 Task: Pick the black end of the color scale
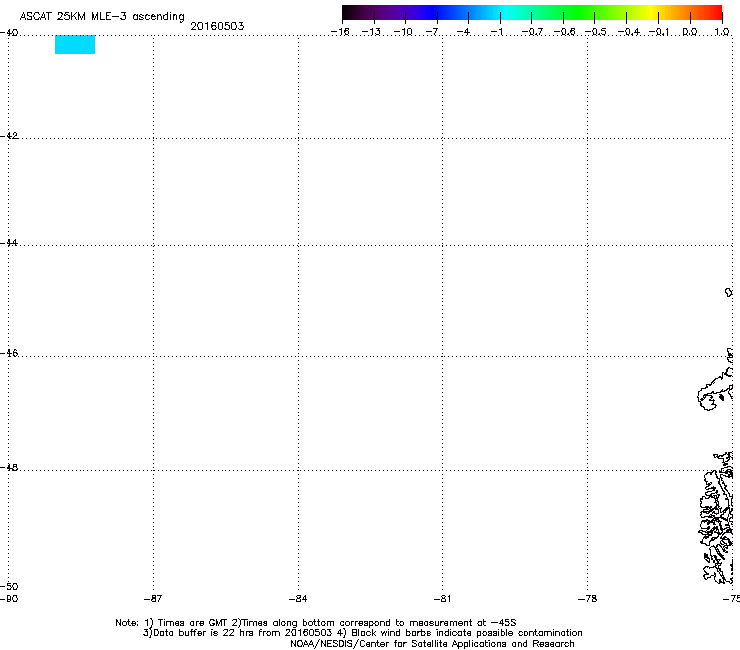[348, 12]
